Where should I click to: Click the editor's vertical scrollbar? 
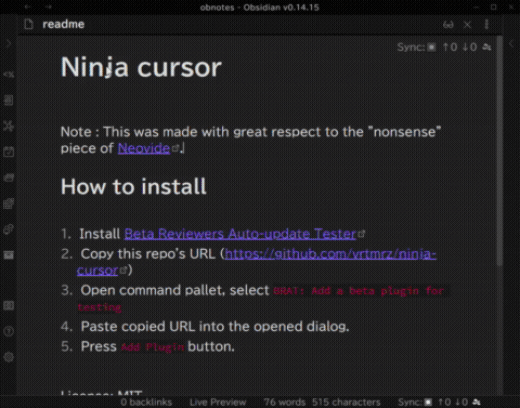tap(499, 151)
